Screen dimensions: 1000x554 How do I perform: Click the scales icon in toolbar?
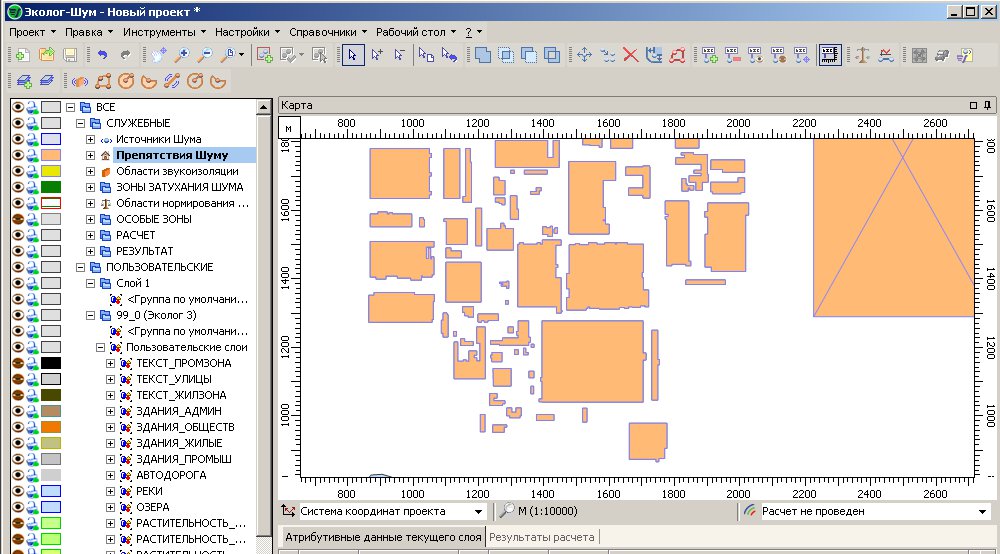coord(862,56)
